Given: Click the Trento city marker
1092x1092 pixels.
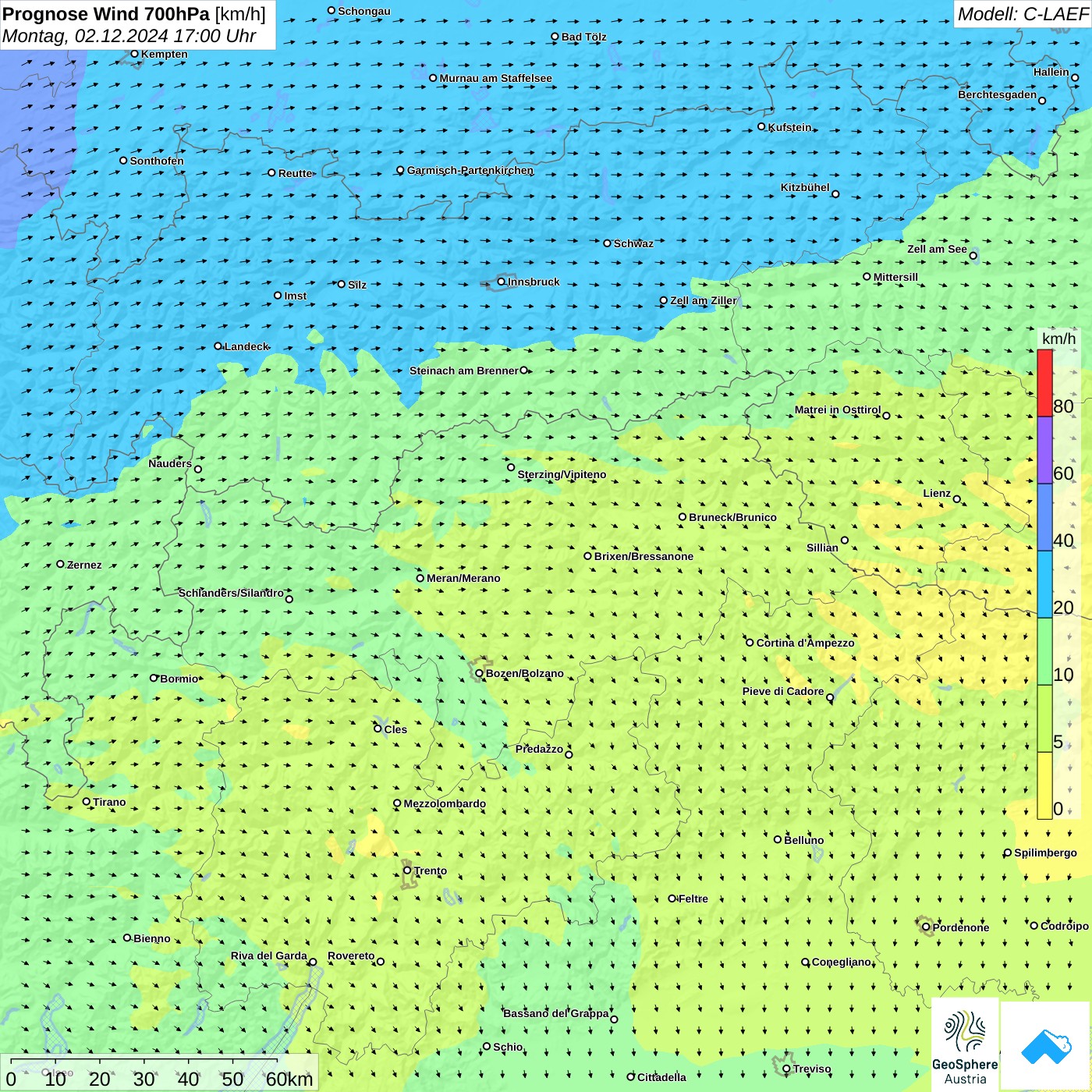Looking at the screenshot, I should pos(407,870).
